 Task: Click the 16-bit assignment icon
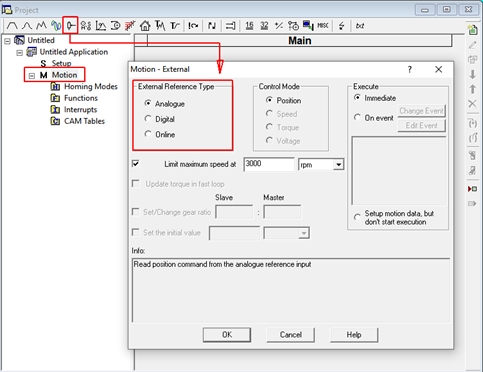click(x=249, y=26)
